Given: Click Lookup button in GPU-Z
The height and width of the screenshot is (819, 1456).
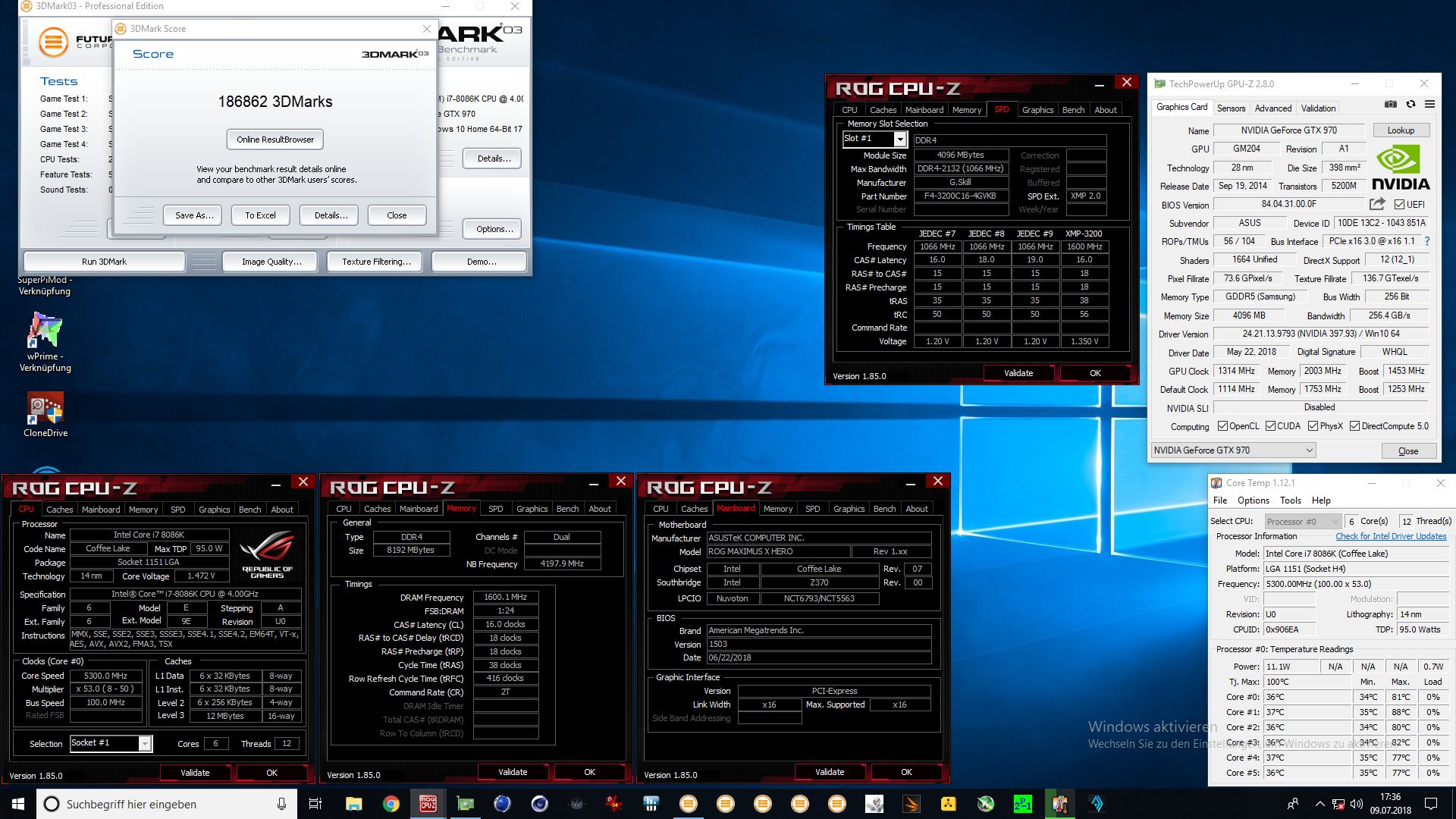Looking at the screenshot, I should click(1401, 130).
